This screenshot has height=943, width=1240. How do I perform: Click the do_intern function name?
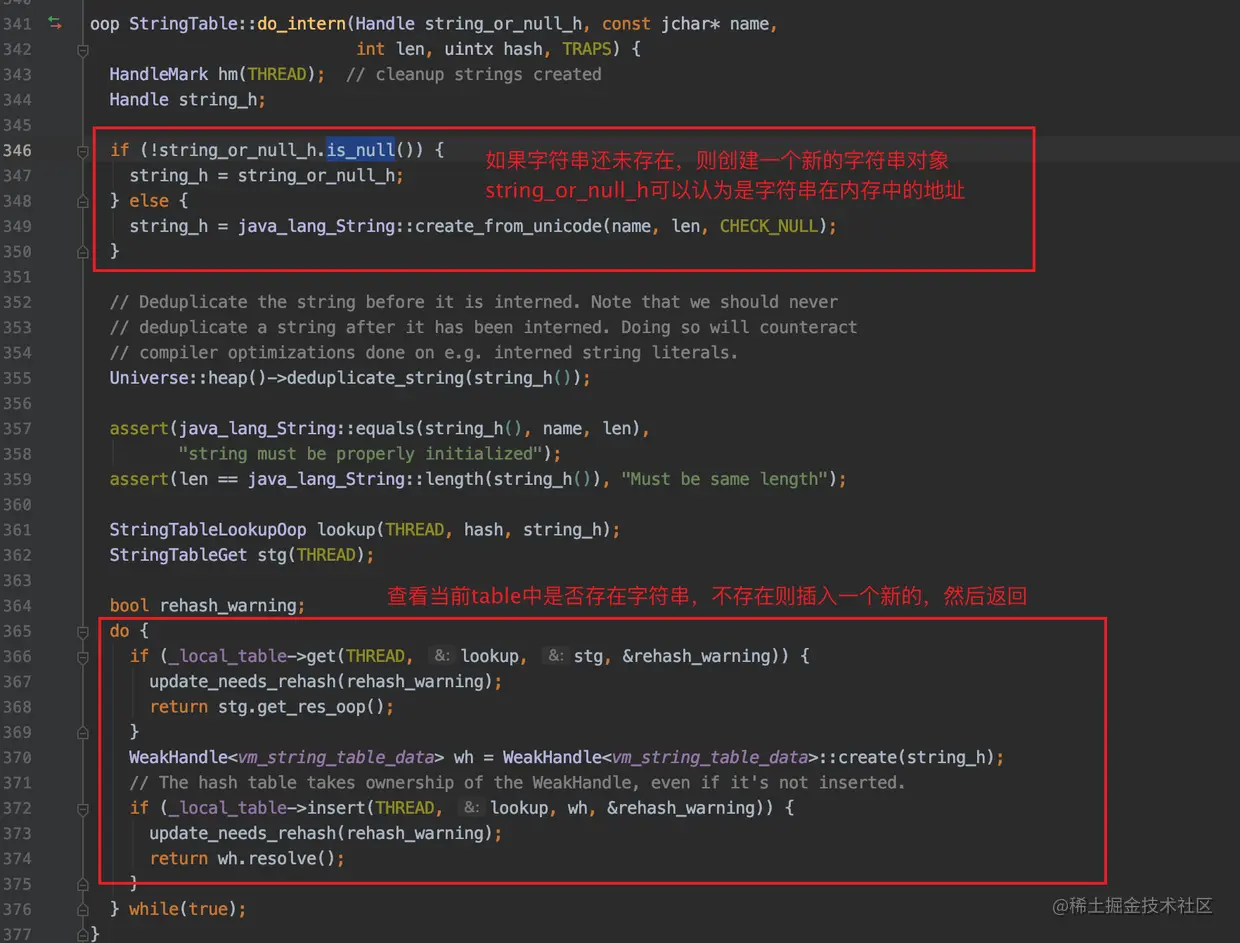(x=301, y=23)
